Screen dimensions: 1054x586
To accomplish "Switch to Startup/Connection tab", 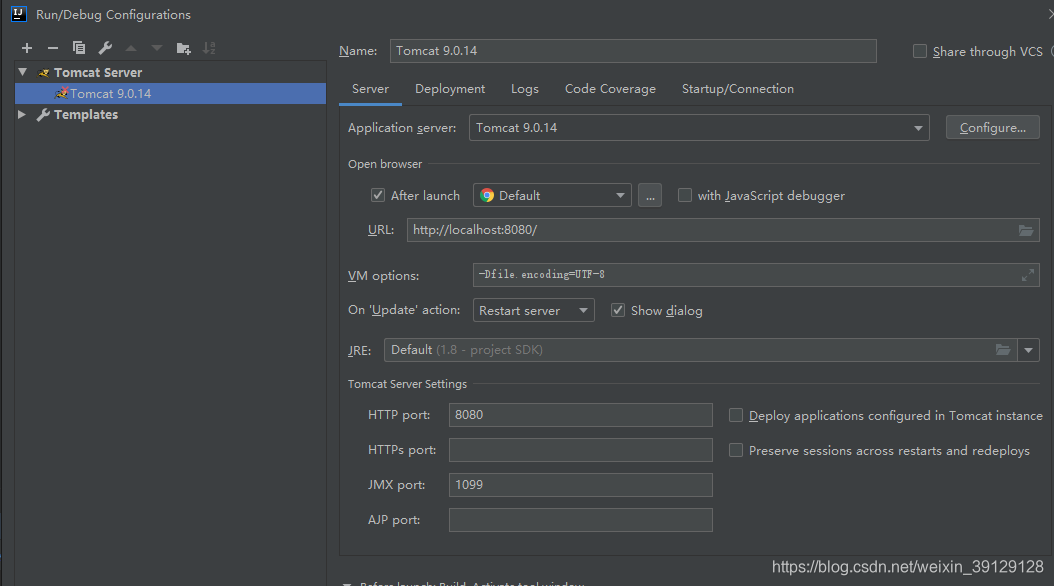I will click(737, 89).
